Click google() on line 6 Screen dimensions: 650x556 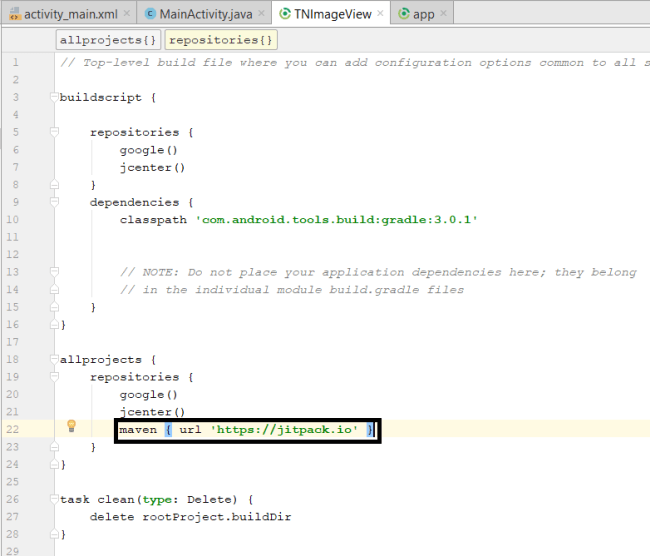point(148,150)
